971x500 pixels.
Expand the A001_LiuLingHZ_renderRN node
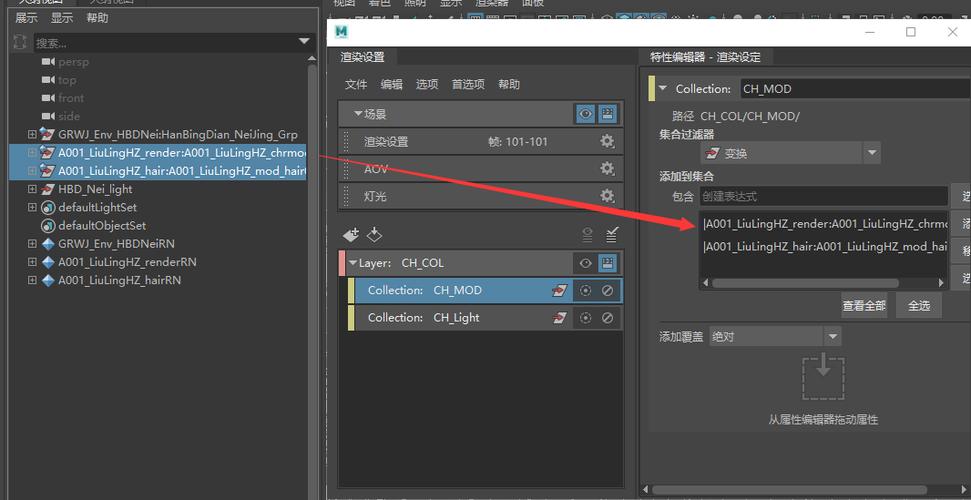(x=32, y=262)
